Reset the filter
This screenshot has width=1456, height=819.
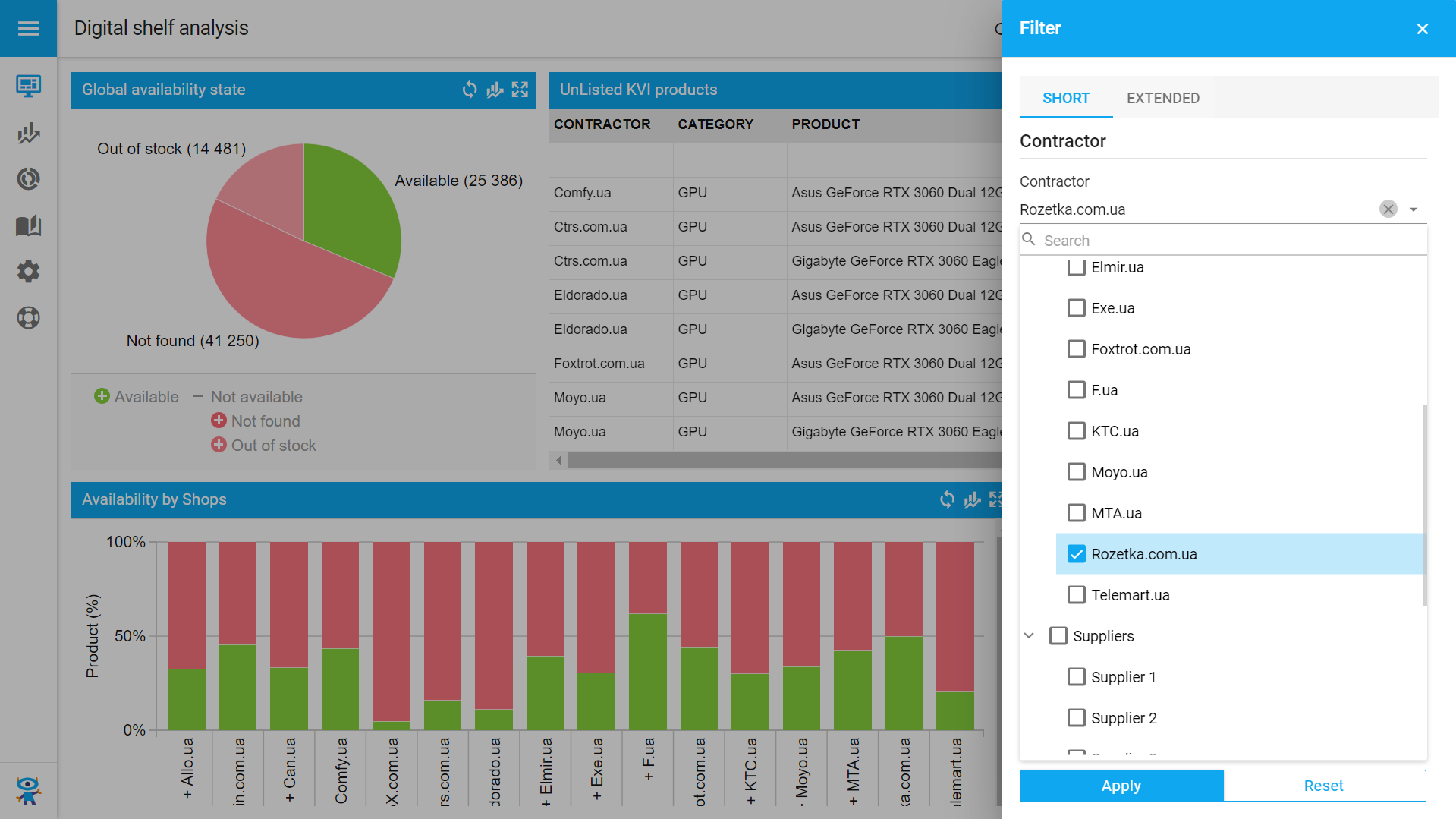pyautogui.click(x=1323, y=786)
